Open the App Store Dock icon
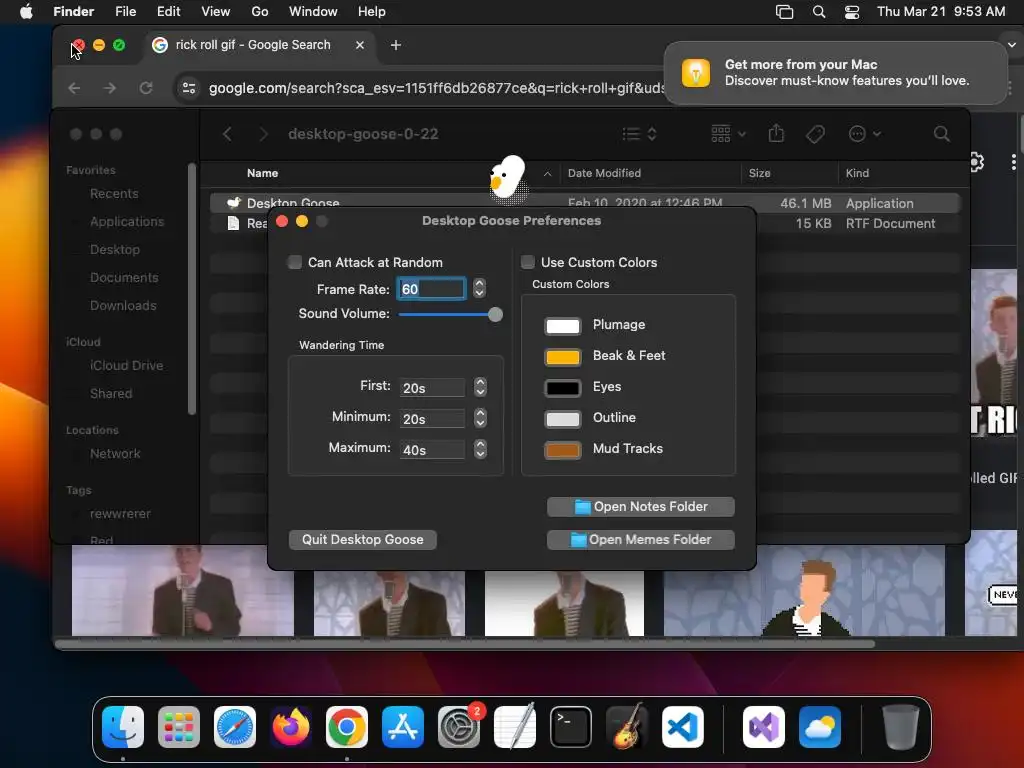Image resolution: width=1024 pixels, height=768 pixels. pos(403,727)
